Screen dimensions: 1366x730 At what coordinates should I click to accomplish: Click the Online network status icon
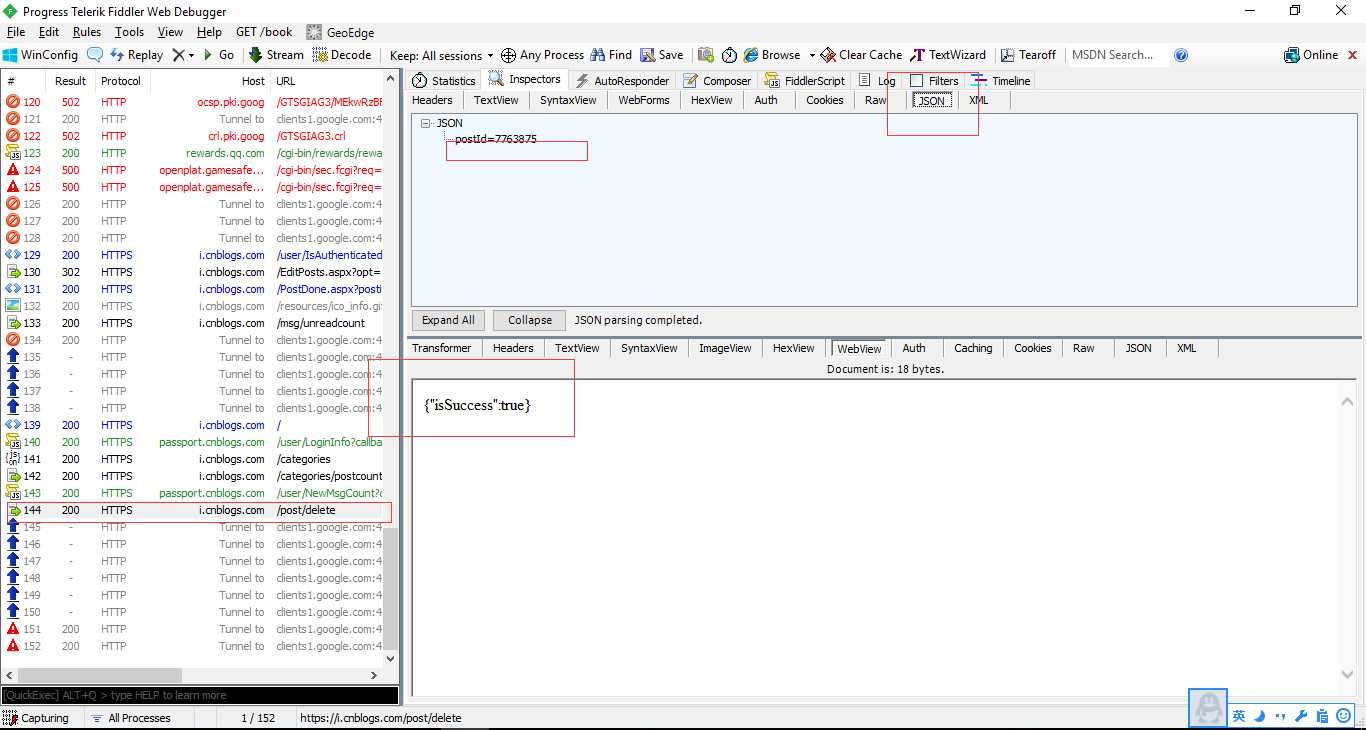[1292, 55]
